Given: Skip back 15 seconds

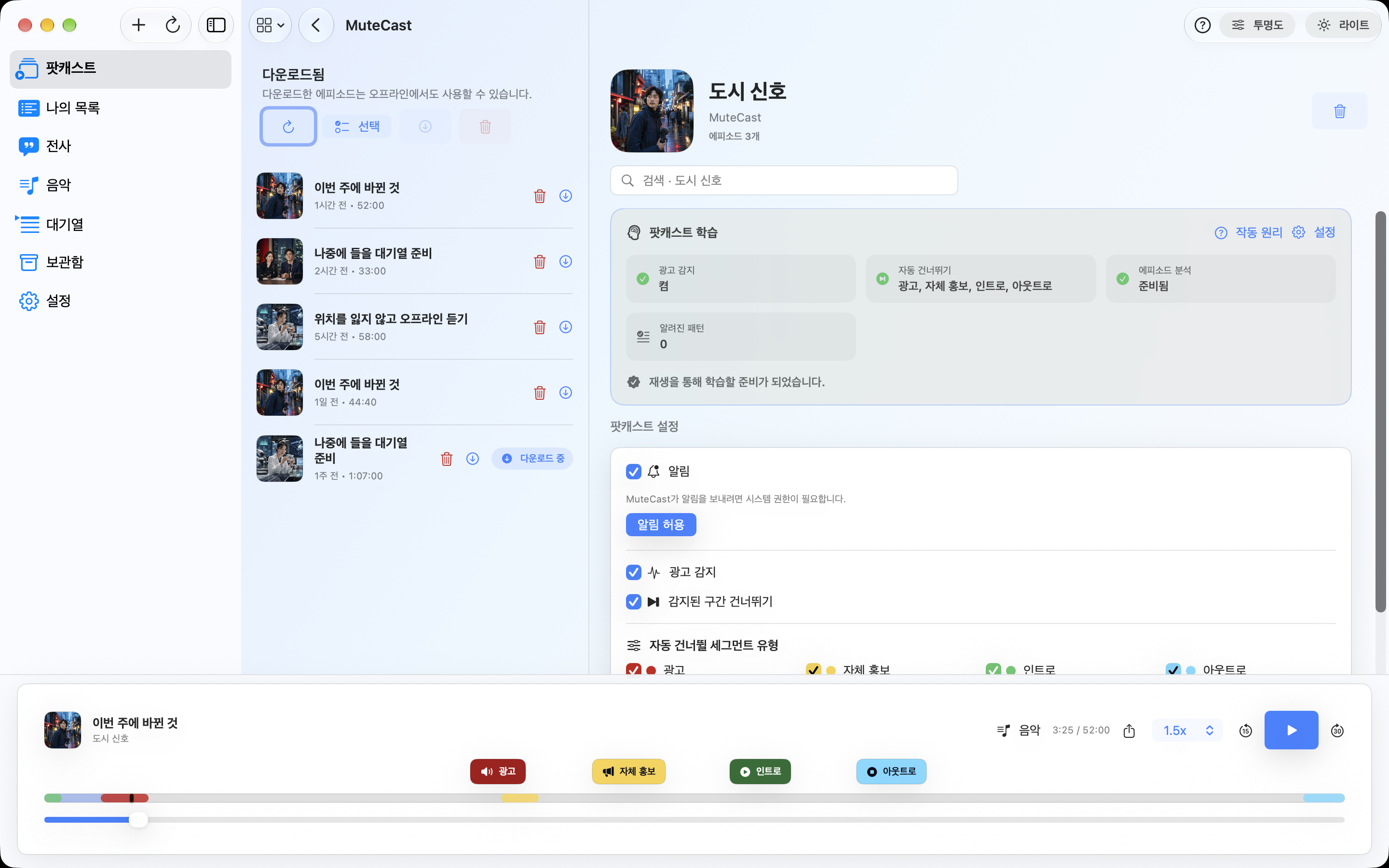Looking at the screenshot, I should 1245,730.
